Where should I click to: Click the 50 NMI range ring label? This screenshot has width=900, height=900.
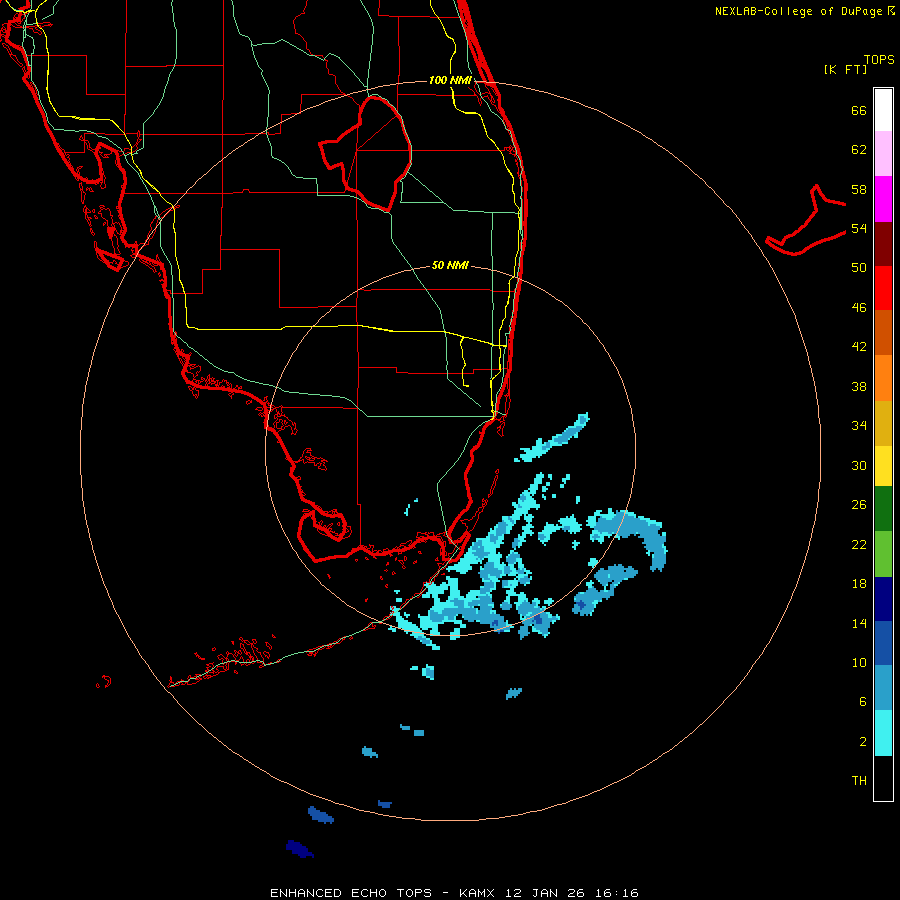click(450, 265)
